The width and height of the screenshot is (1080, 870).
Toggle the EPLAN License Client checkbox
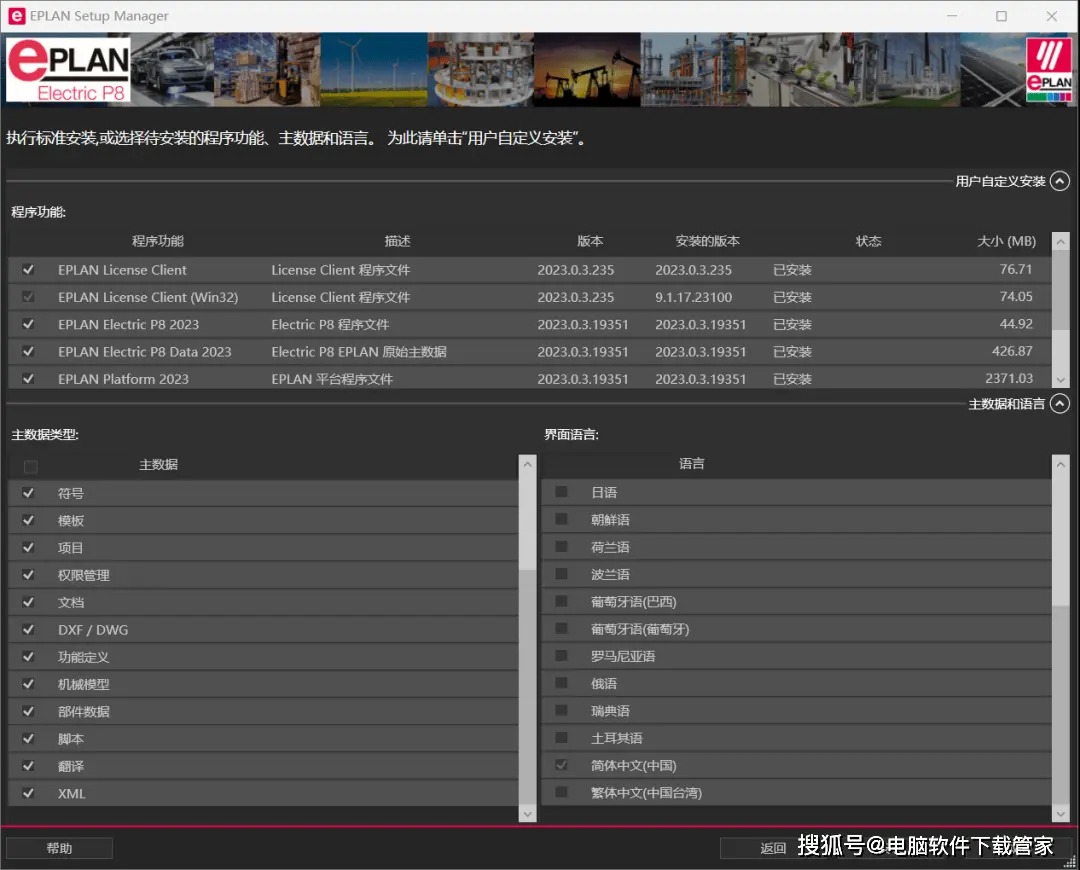click(x=28, y=269)
